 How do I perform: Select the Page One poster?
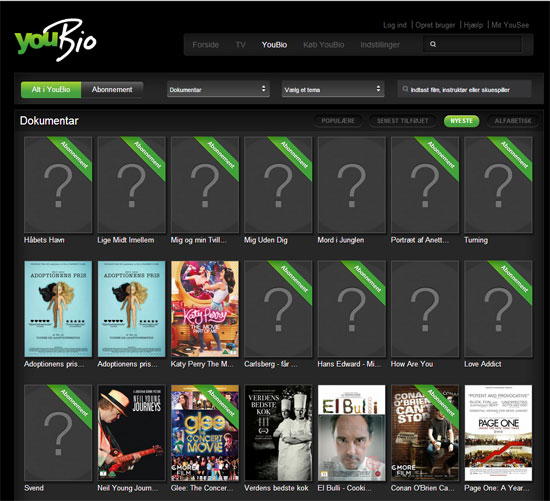(x=498, y=433)
